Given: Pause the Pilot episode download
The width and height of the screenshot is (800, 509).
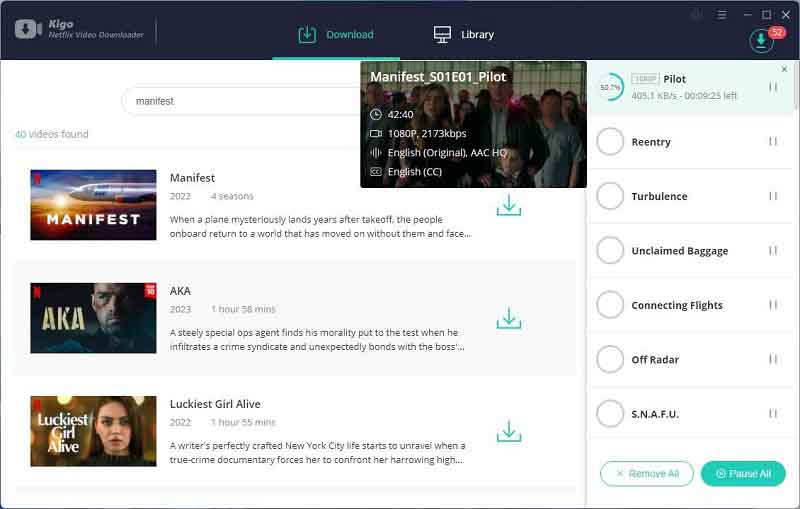Looking at the screenshot, I should point(773,87).
